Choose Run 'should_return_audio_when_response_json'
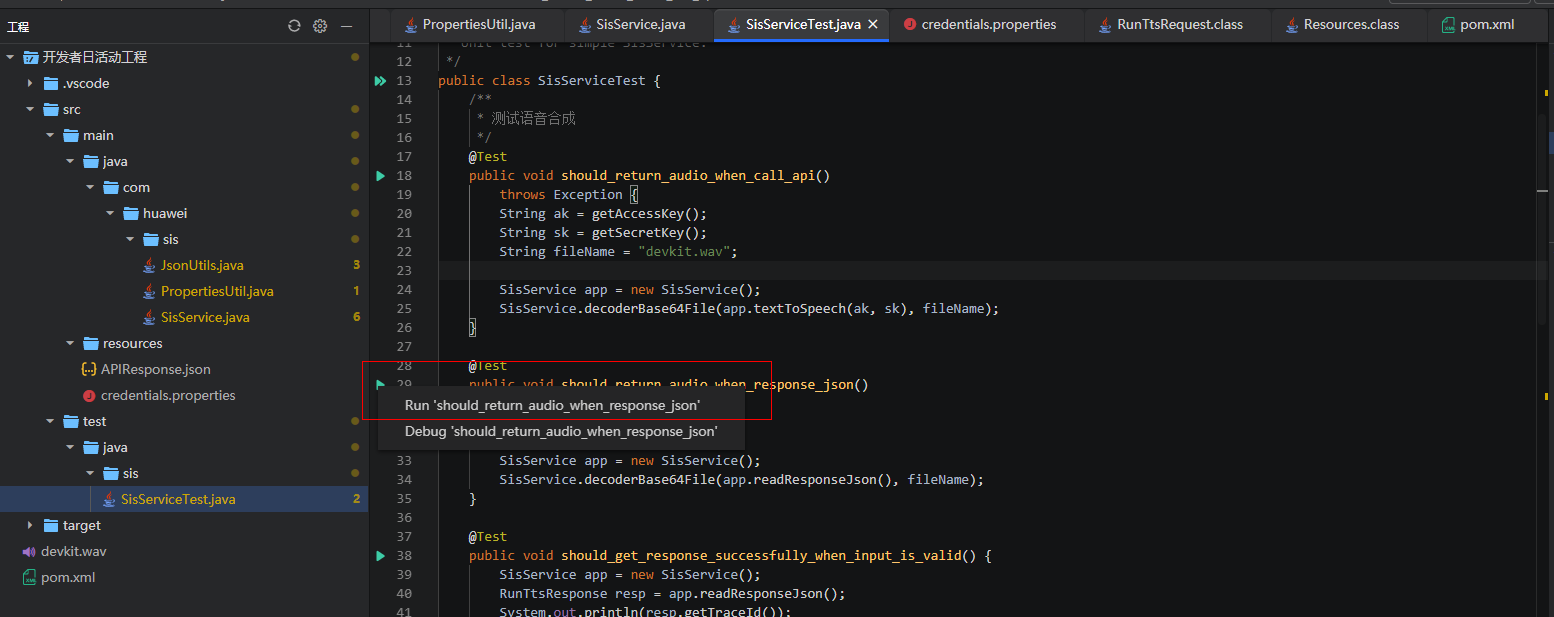The image size is (1554, 617). pyautogui.click(x=552, y=405)
